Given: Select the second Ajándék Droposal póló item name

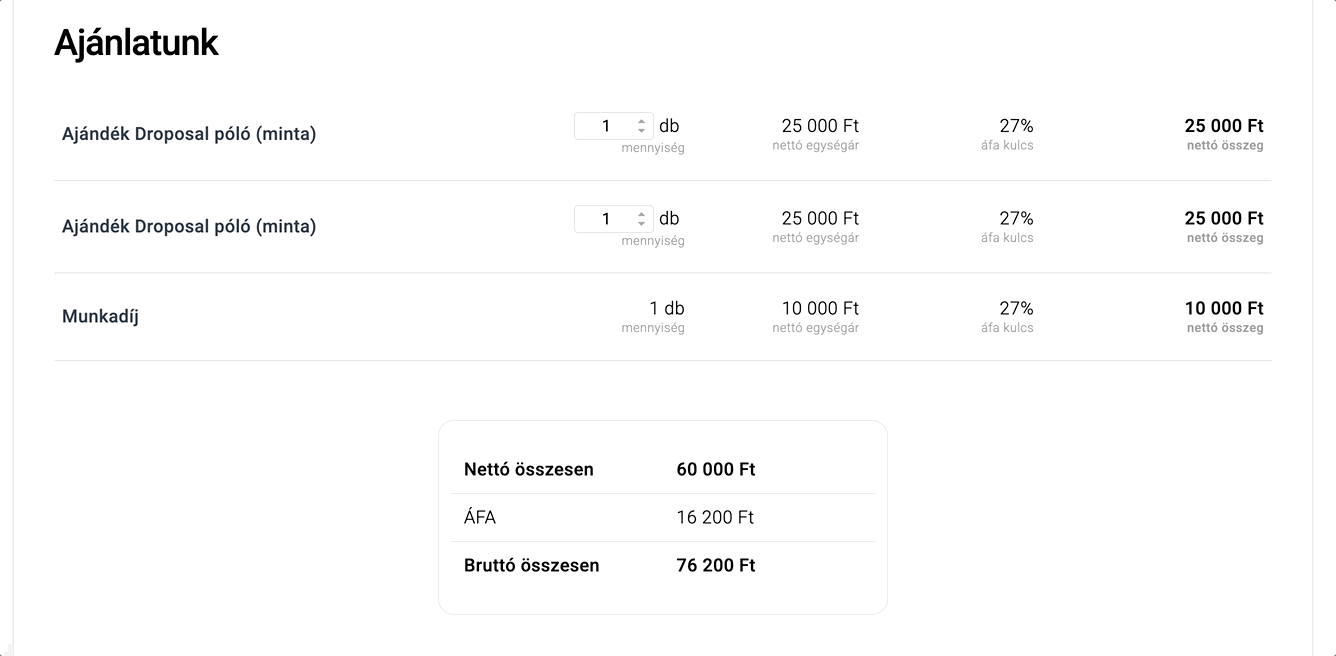Looking at the screenshot, I should 189,226.
